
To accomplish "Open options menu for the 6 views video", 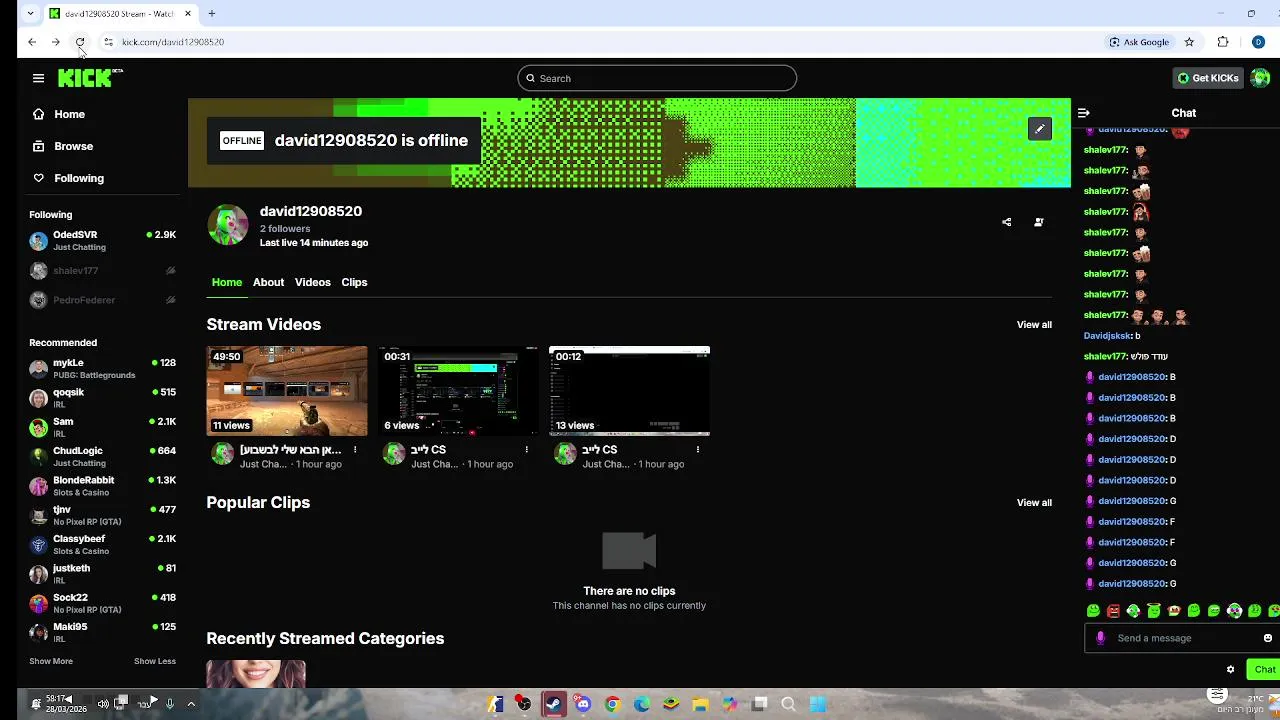I will (x=526, y=450).
